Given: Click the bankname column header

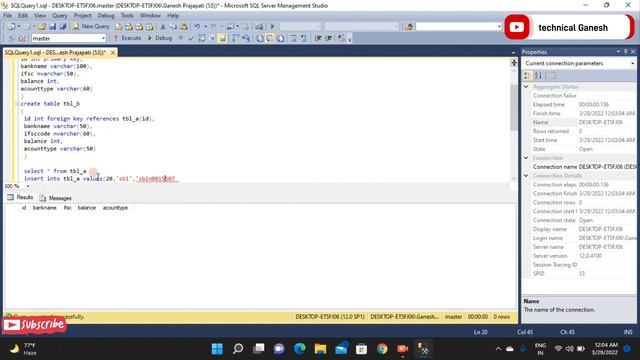Looking at the screenshot, I should coord(44,208).
